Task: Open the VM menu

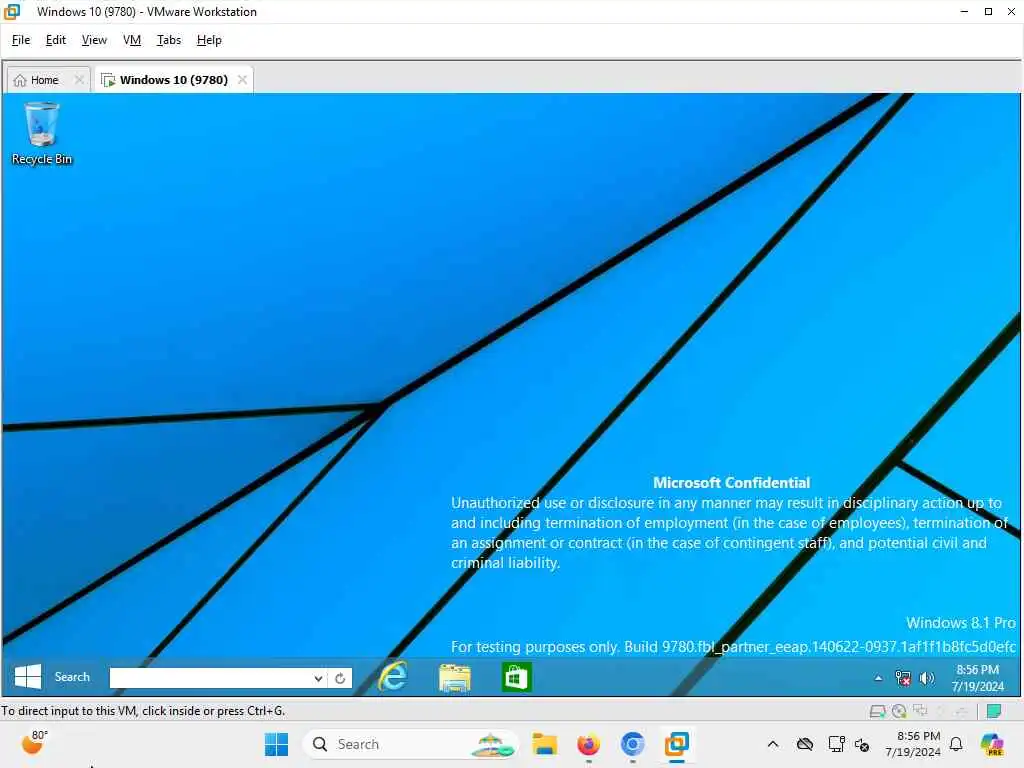Action: coord(132,40)
